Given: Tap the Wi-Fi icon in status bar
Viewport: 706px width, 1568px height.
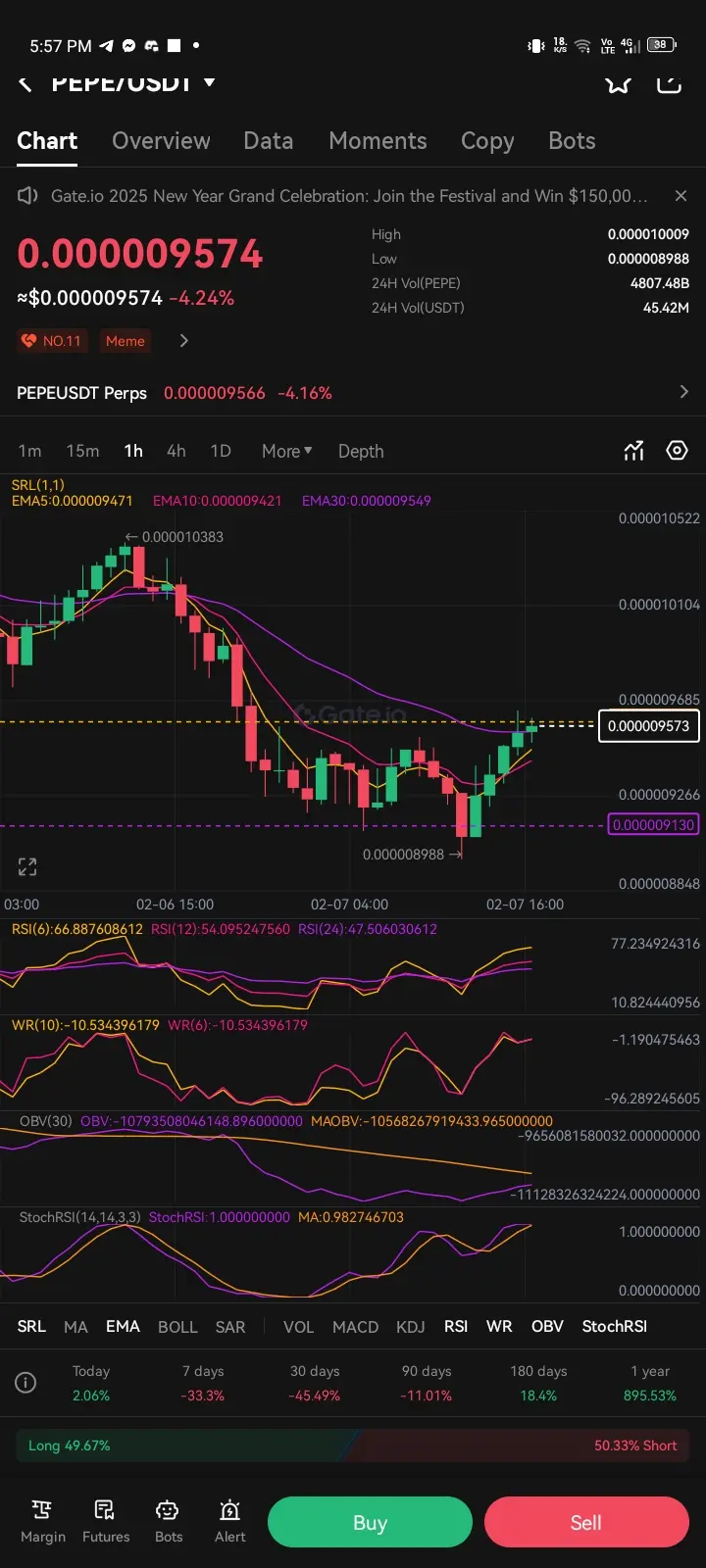Looking at the screenshot, I should 582,45.
